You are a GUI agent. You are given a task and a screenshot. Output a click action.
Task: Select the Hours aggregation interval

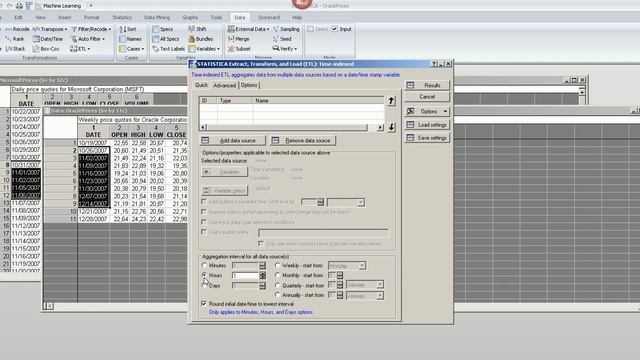205,275
